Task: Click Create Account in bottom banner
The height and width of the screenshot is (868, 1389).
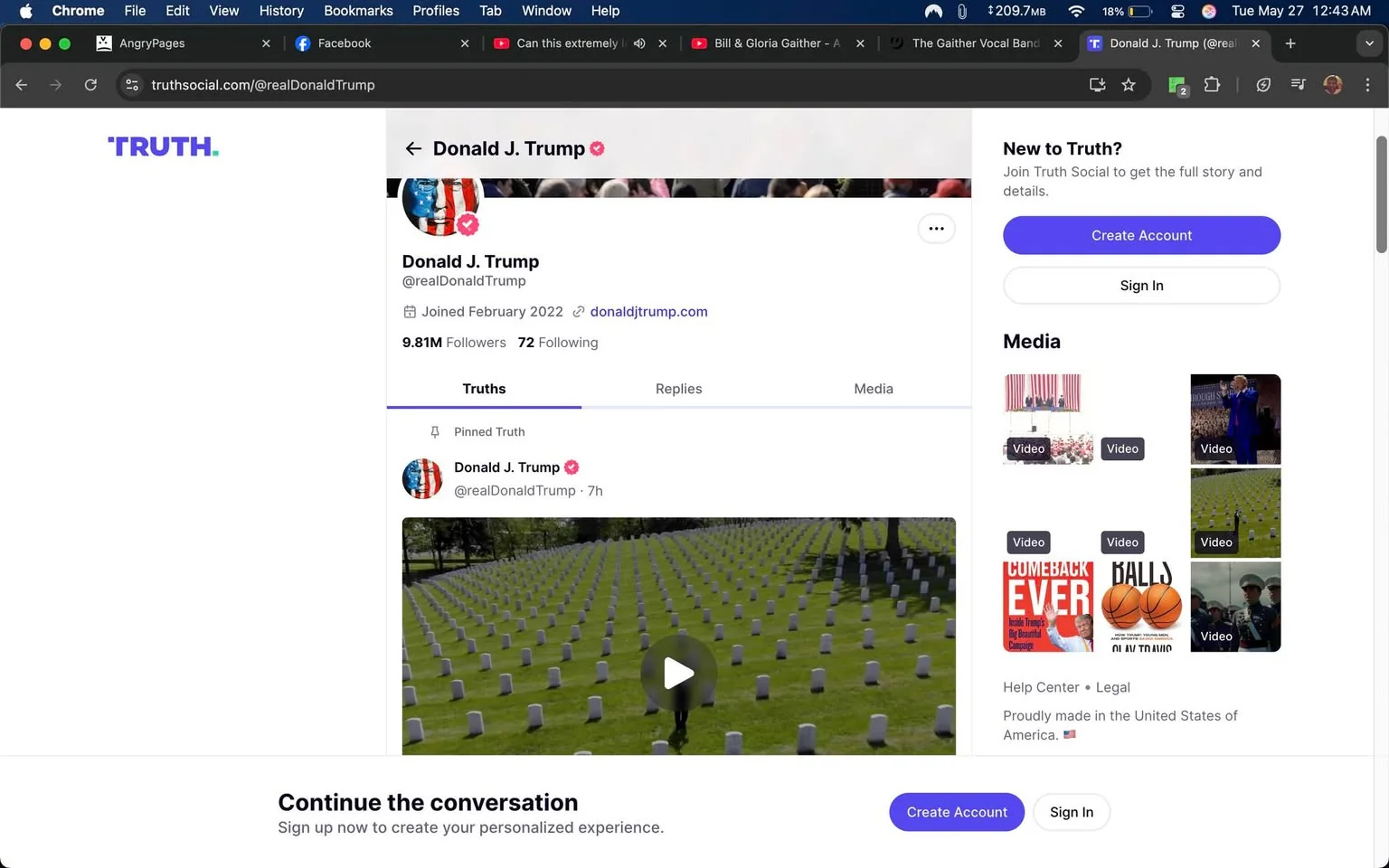Action: click(957, 812)
